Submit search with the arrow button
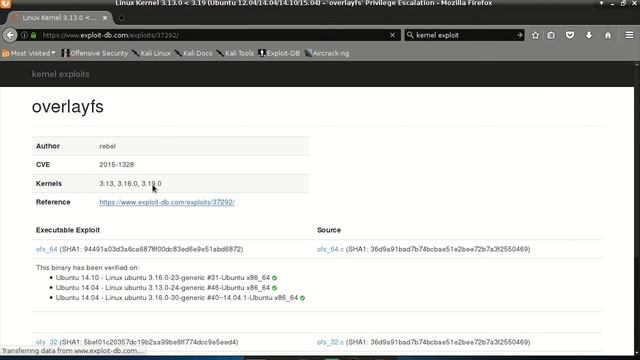The height and width of the screenshot is (360, 640). point(519,35)
